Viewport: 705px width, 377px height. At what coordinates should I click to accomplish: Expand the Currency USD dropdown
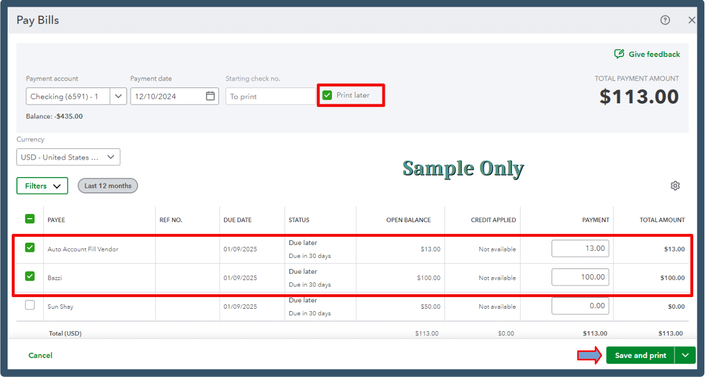tap(68, 157)
